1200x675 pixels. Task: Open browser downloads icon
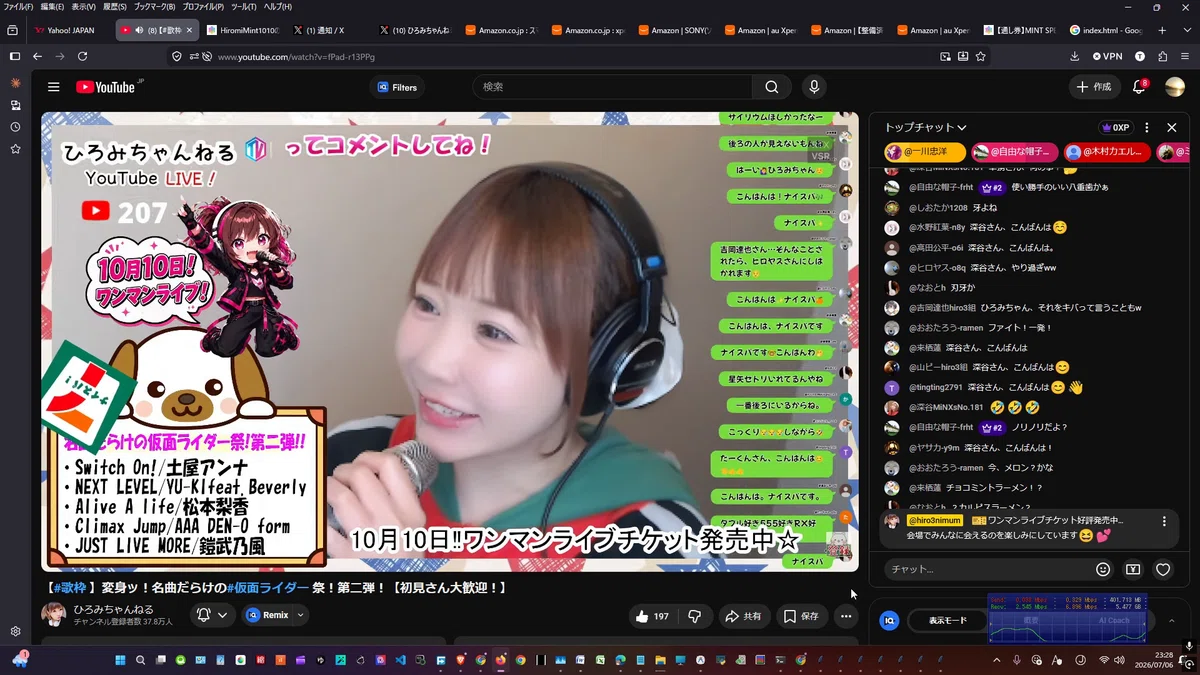pos(1075,57)
